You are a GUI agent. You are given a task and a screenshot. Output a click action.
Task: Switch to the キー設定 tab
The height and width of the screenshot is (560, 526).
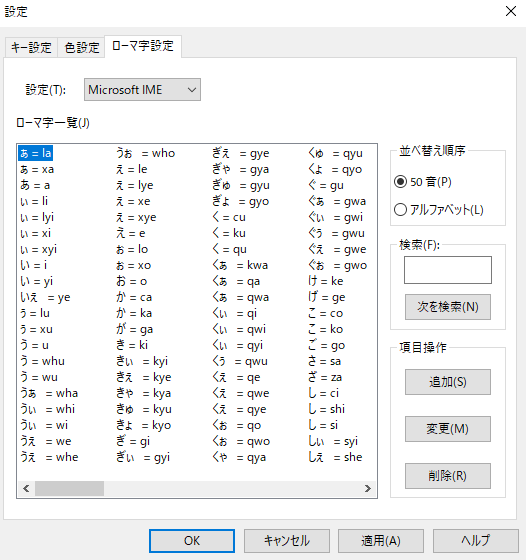click(x=31, y=48)
